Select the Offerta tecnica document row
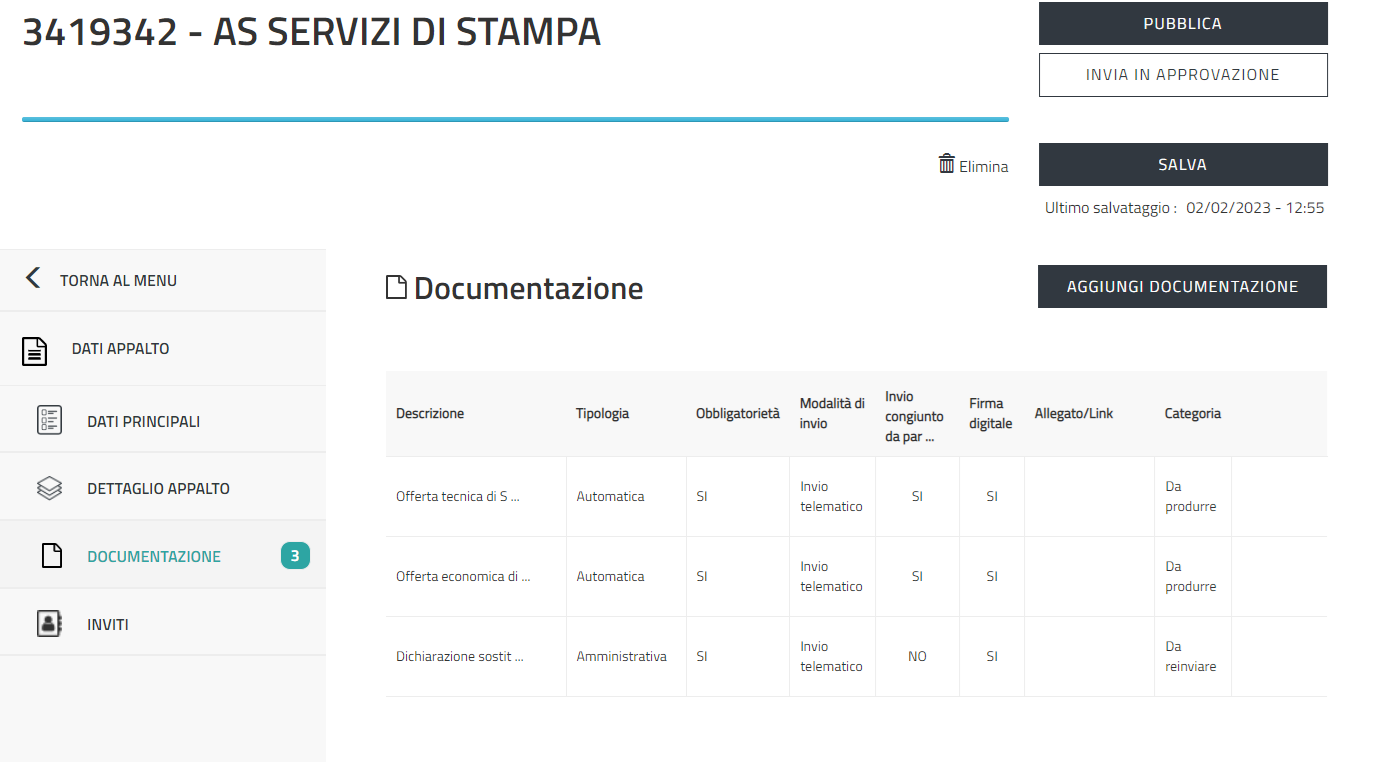 [x=458, y=497]
